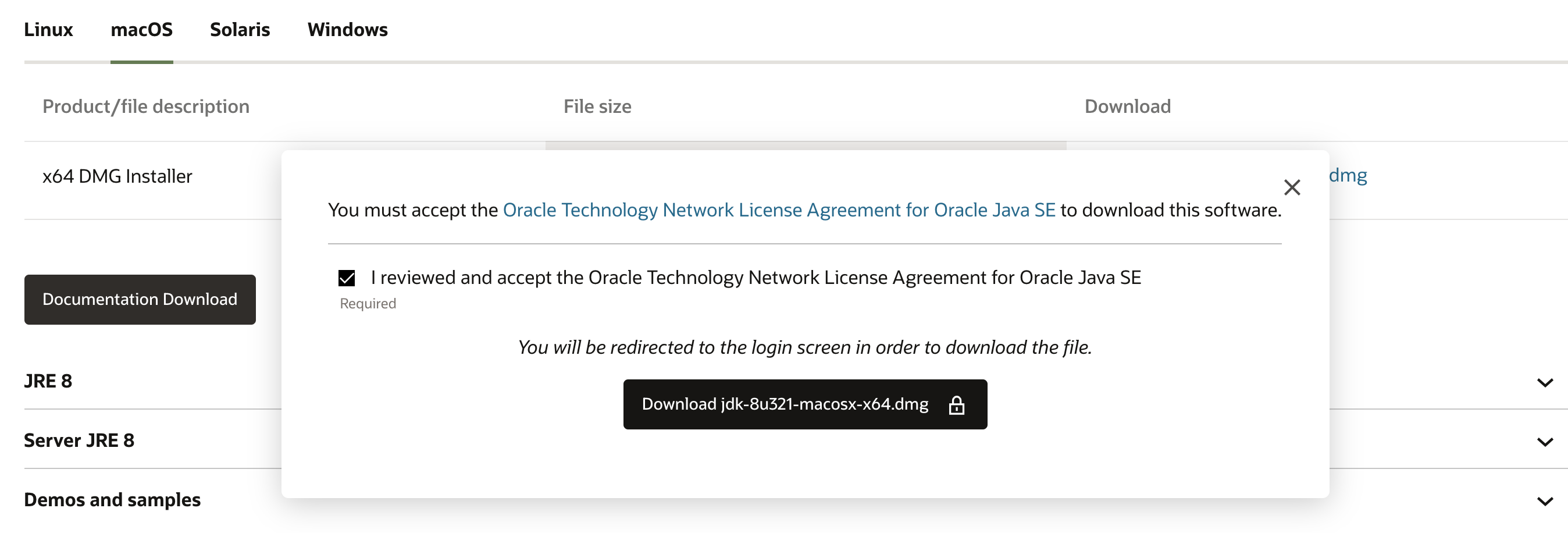Click the 'I reviewed and accept' checkbox label
Viewport: 1568px width, 533px height.
click(756, 278)
